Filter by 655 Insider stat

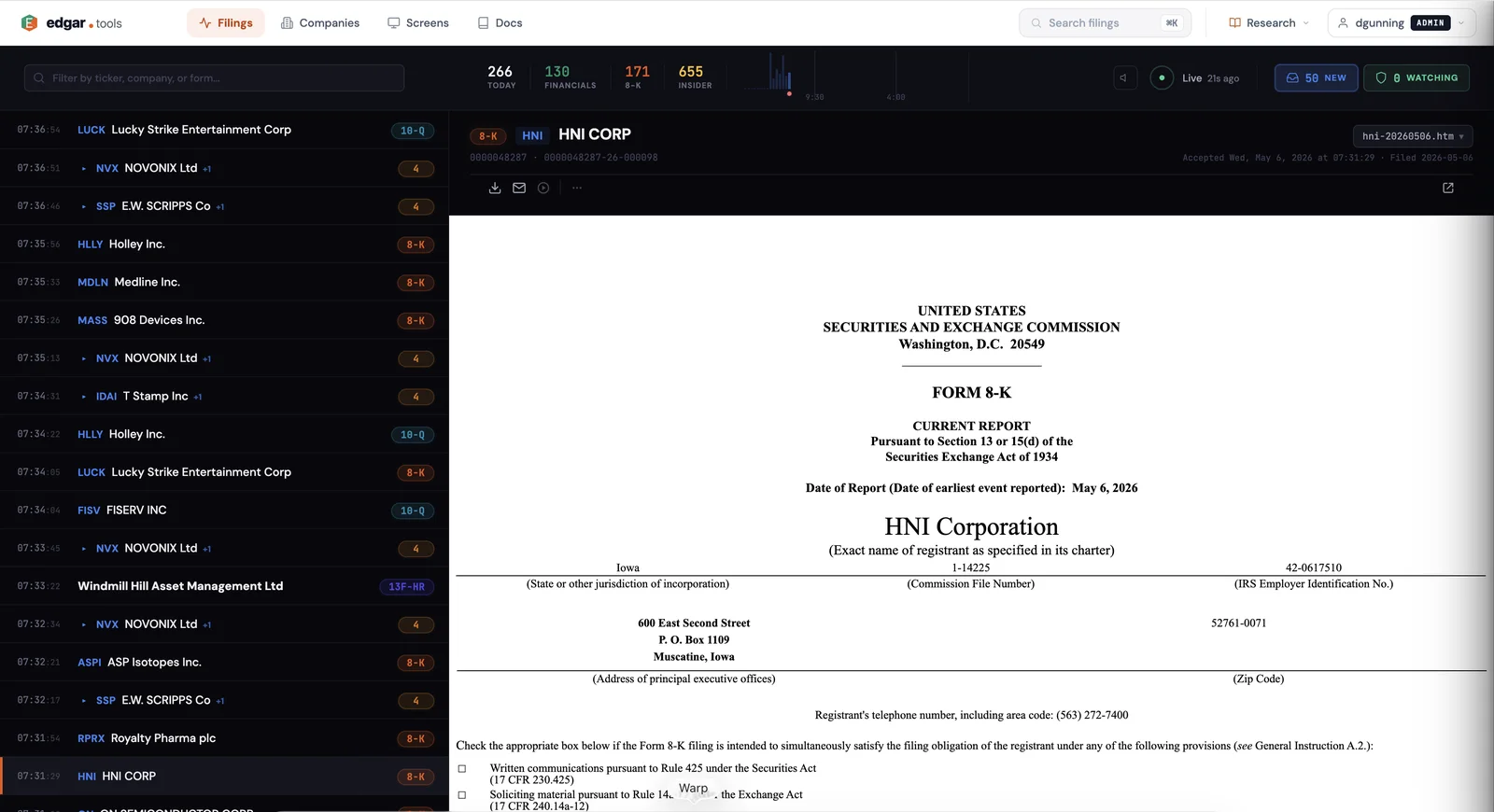tap(694, 77)
